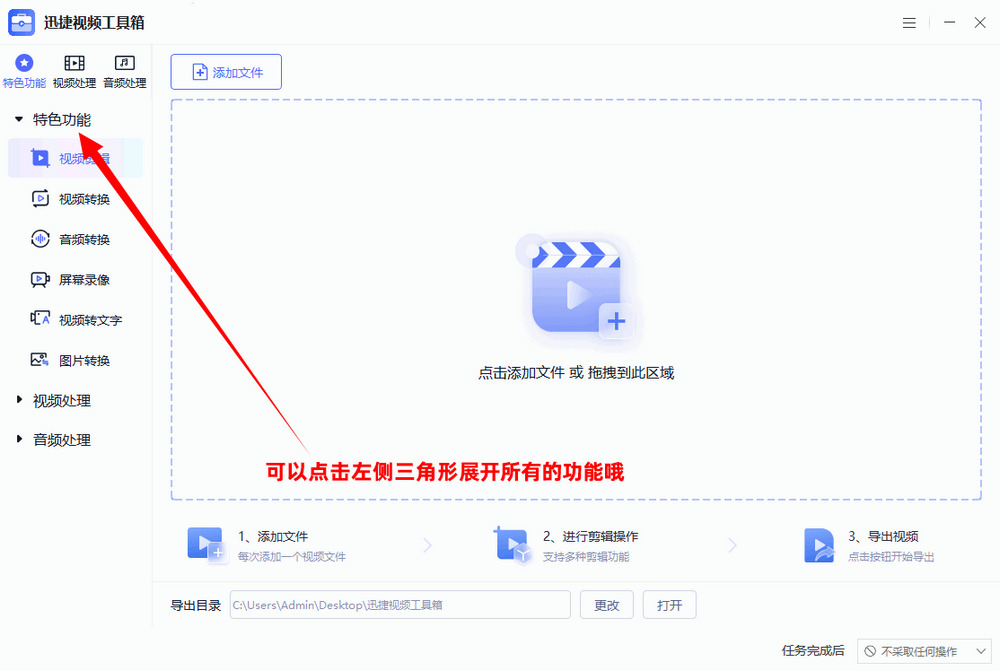Click the 点击按钮开始导出 hint text

point(891,557)
